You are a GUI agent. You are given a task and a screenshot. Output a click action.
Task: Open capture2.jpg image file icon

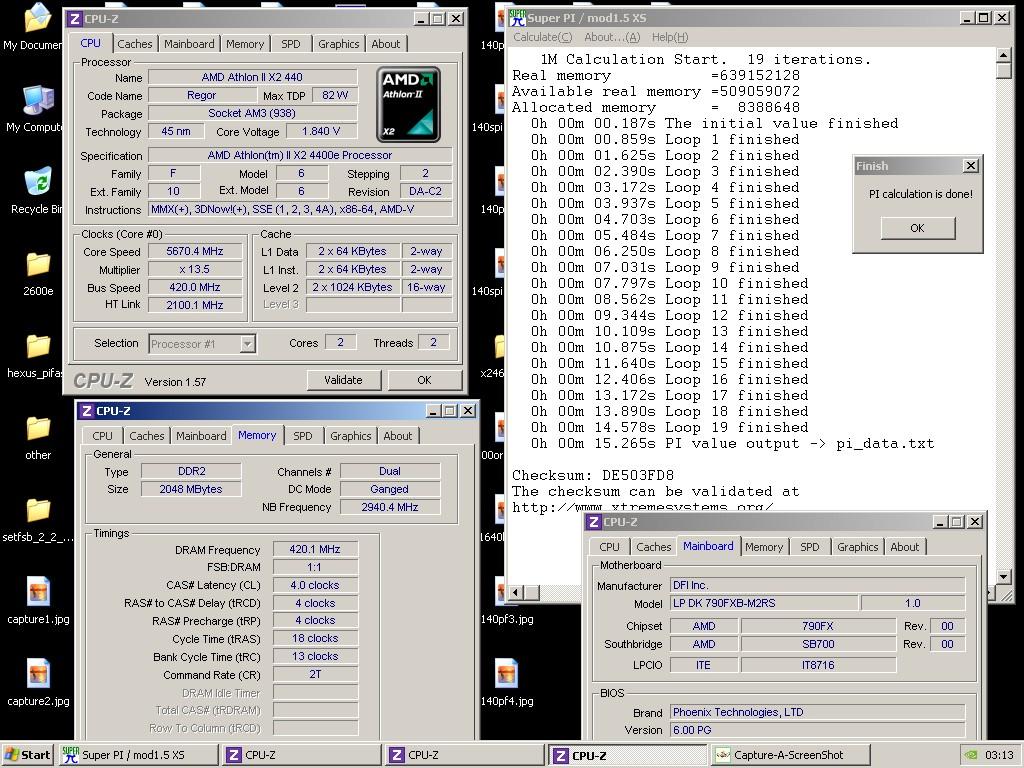tap(38, 673)
